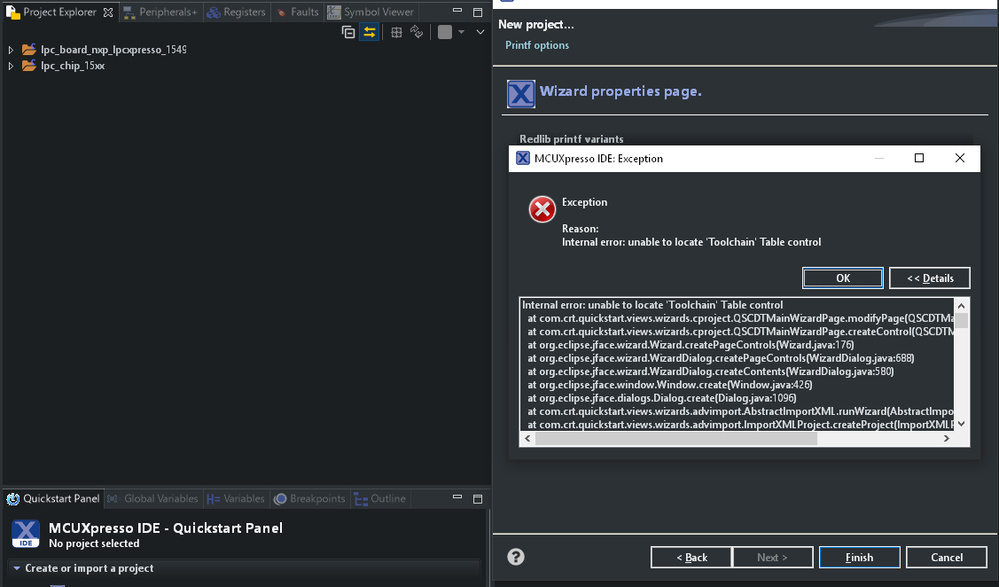Click 'Printf options' wizard subtitle
The image size is (999, 587).
point(537,45)
